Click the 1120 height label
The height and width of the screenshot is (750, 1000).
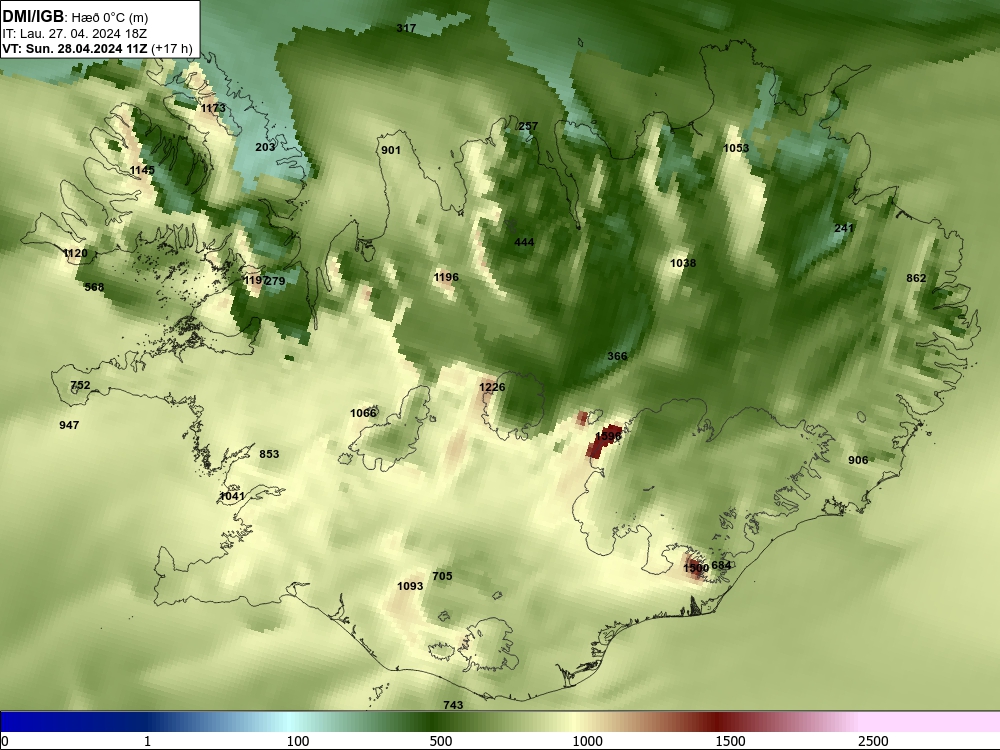pyautogui.click(x=75, y=254)
